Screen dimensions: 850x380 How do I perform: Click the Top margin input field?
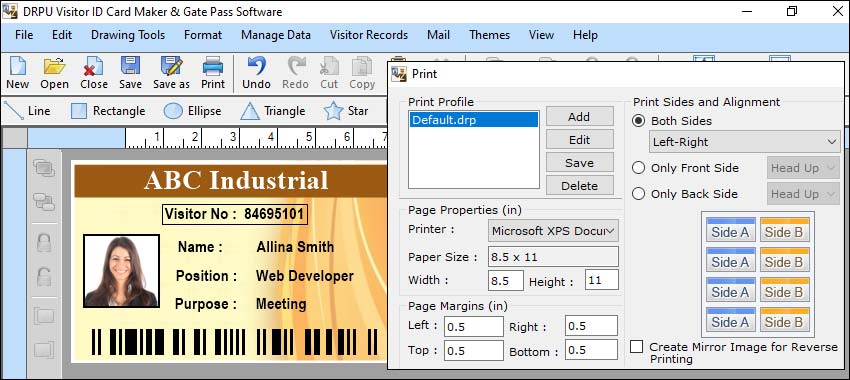pos(474,350)
